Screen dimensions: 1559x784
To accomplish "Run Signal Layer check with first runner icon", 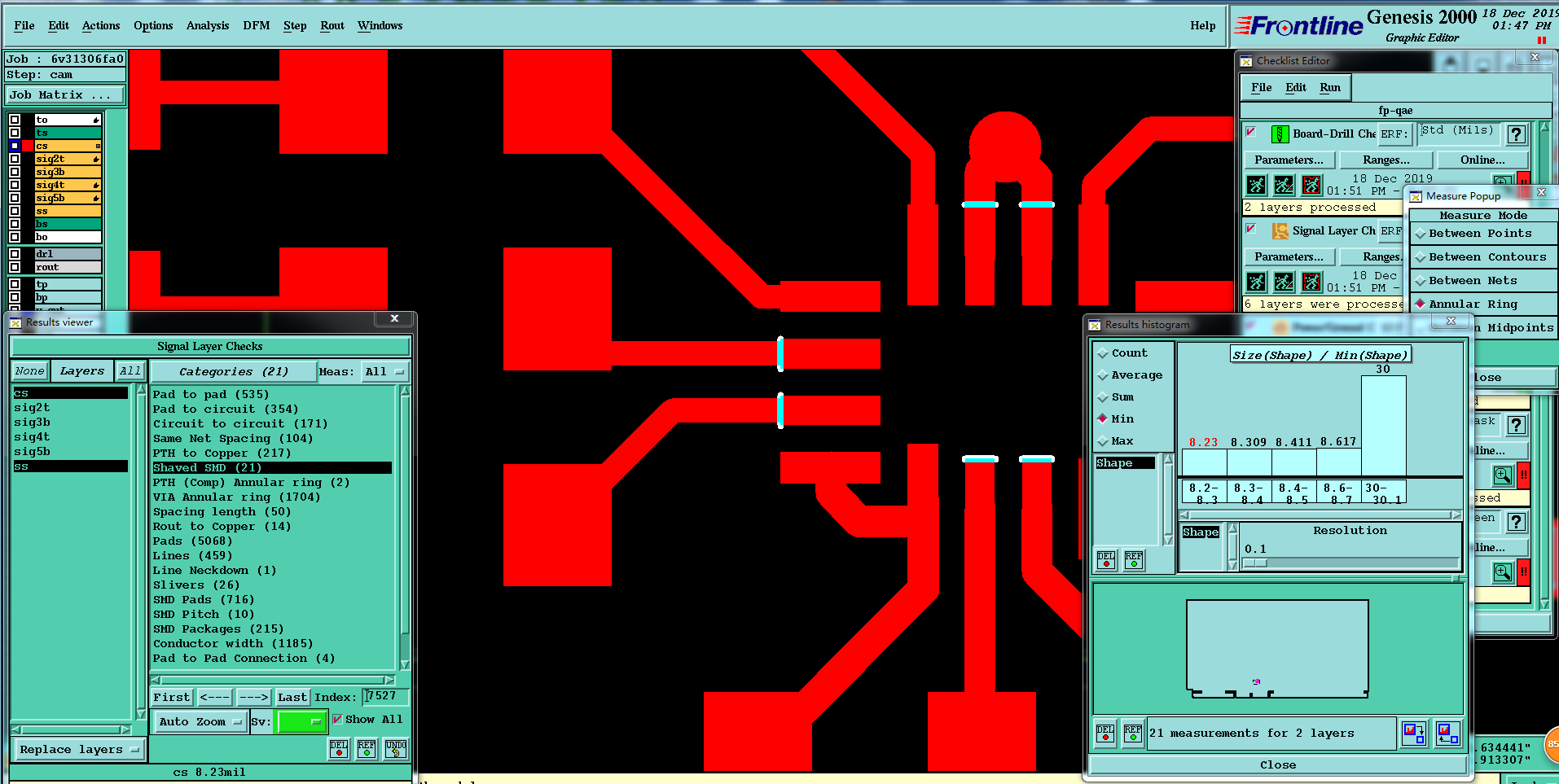I will tap(1257, 282).
